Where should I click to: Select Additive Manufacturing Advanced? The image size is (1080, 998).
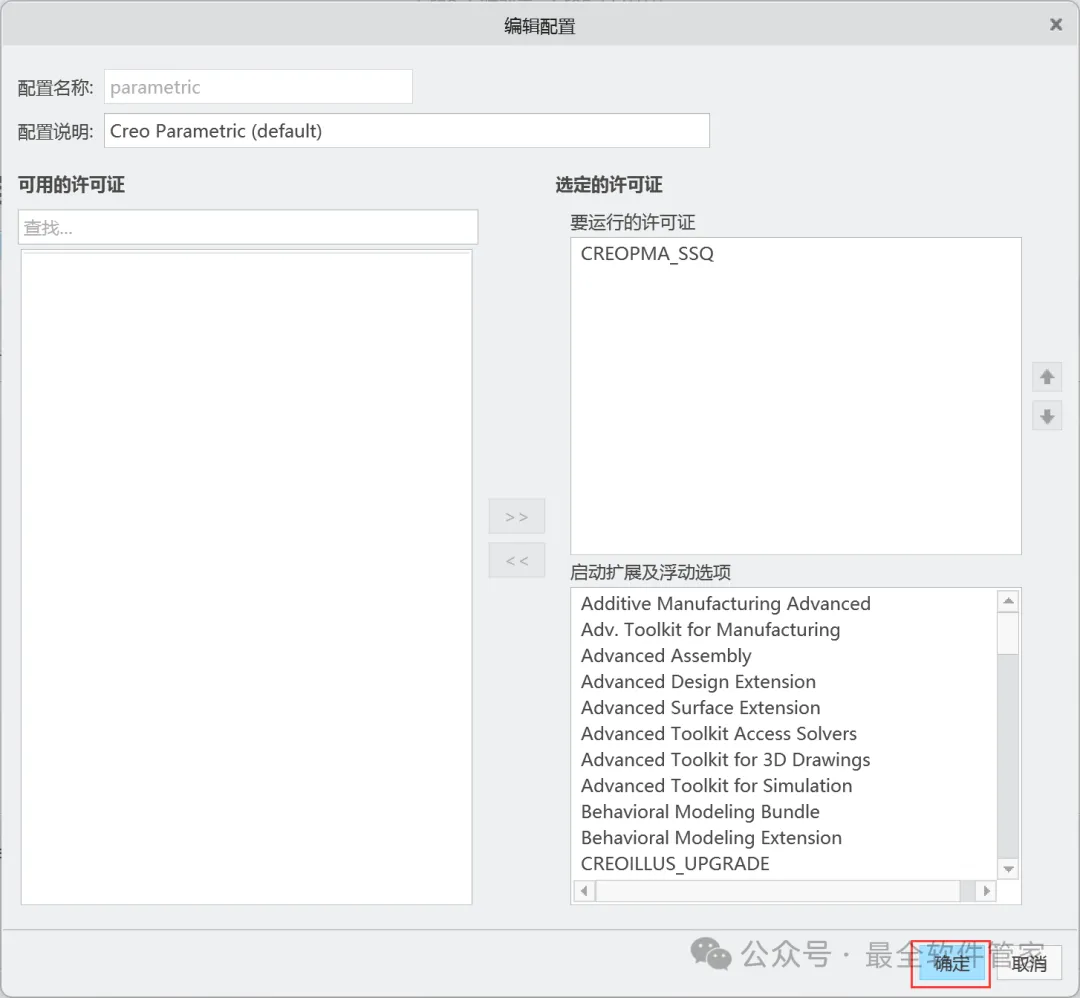click(725, 603)
